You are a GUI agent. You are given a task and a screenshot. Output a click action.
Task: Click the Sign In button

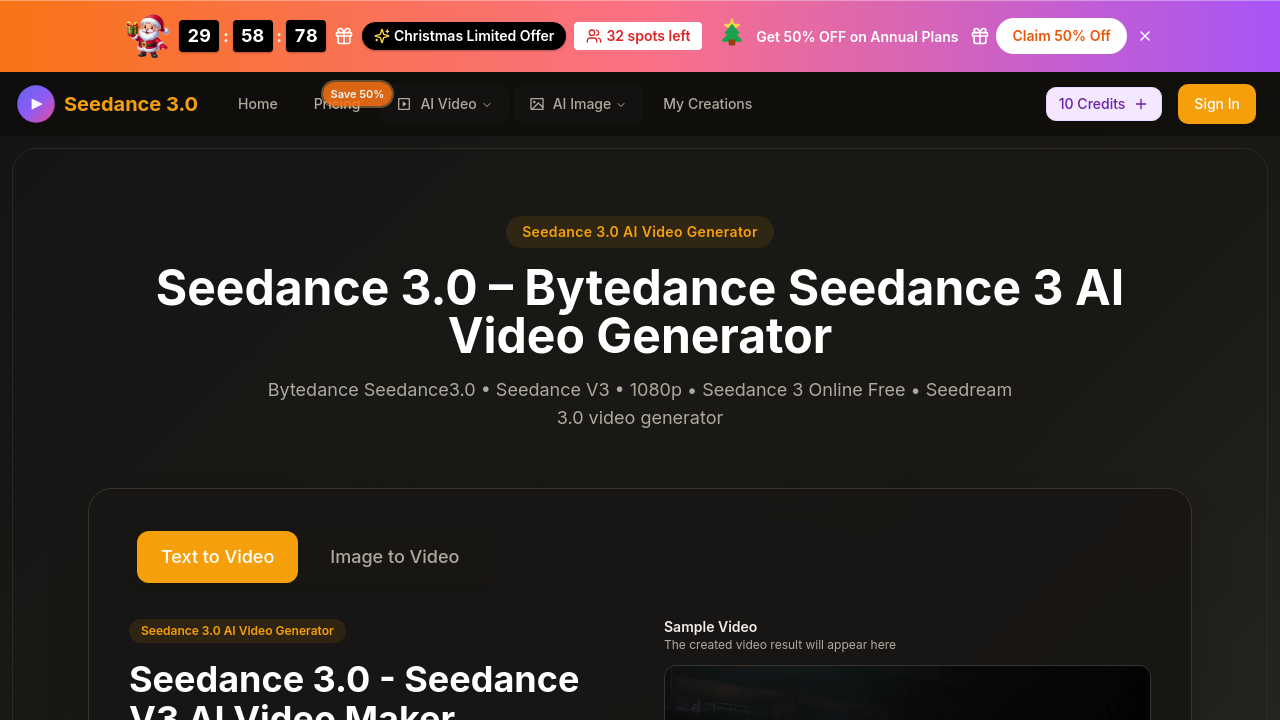(1217, 104)
